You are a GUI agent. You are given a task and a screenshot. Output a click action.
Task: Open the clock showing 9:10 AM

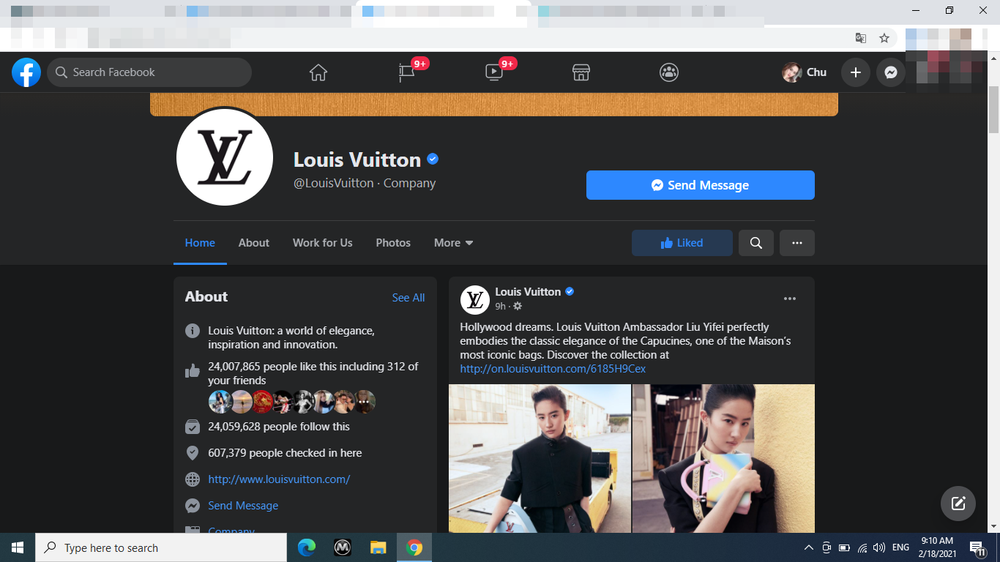[937, 547]
